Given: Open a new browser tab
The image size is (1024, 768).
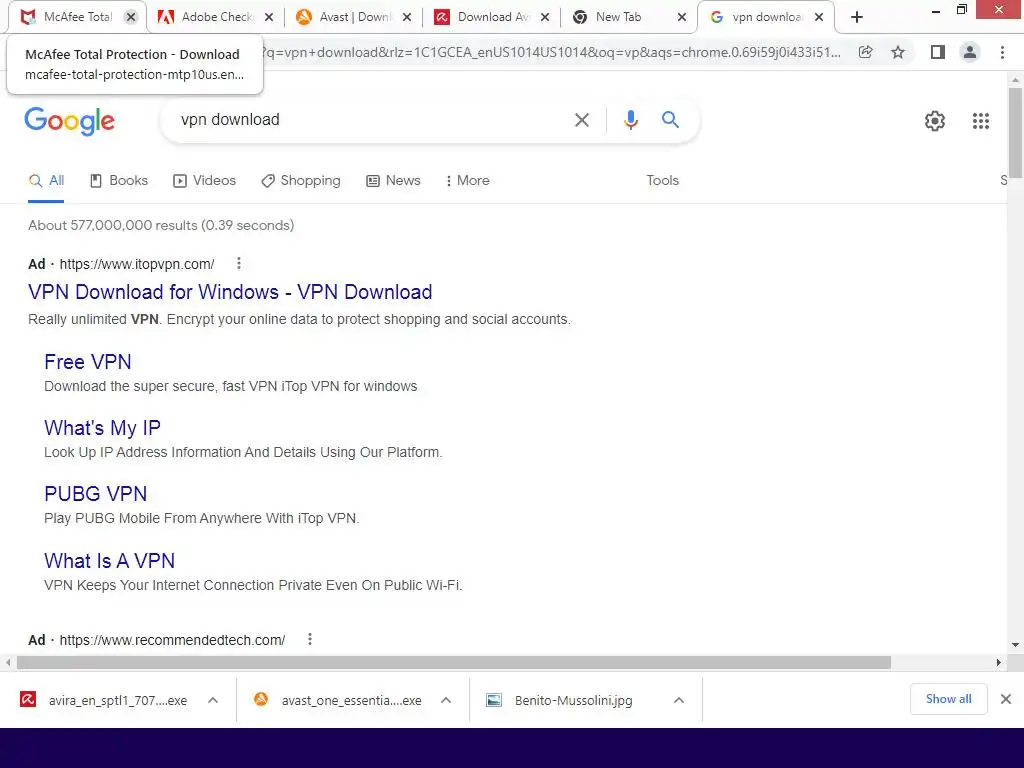Looking at the screenshot, I should [x=857, y=18].
